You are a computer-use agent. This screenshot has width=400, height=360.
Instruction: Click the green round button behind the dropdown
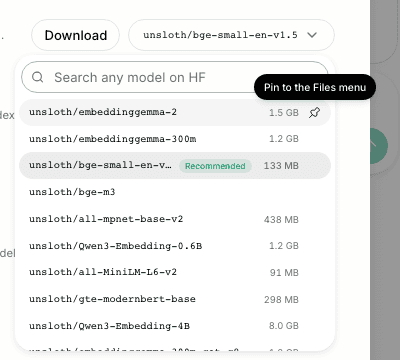tap(379, 146)
